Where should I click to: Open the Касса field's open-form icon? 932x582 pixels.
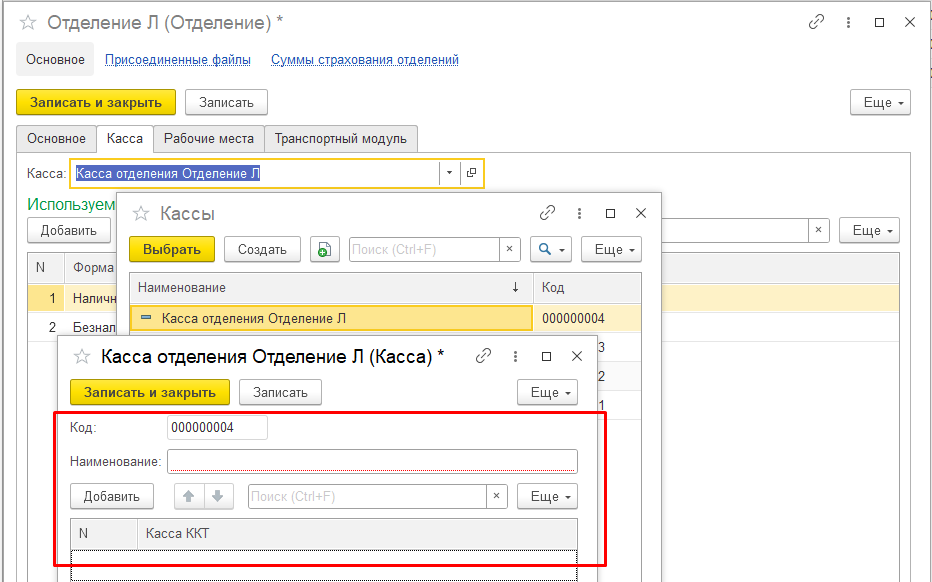point(472,173)
